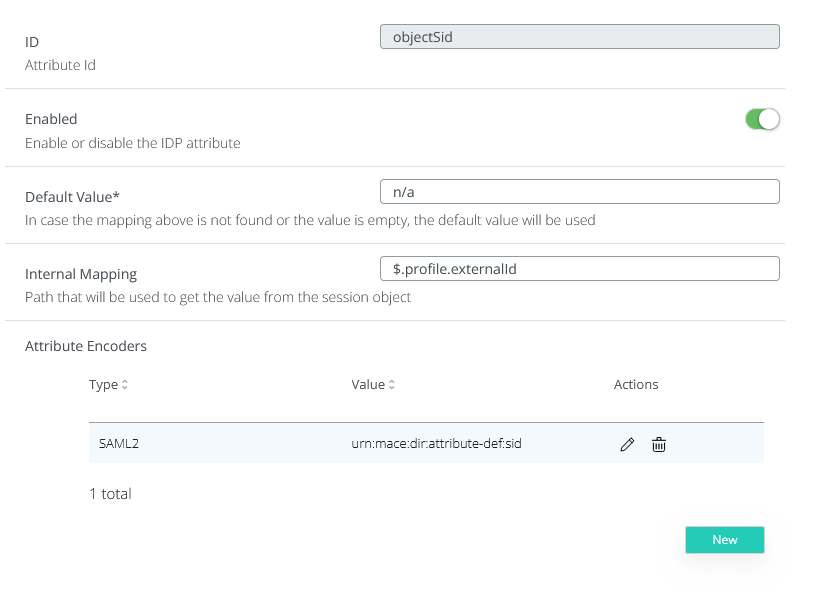Select the SAML2 type cell

tap(119, 444)
